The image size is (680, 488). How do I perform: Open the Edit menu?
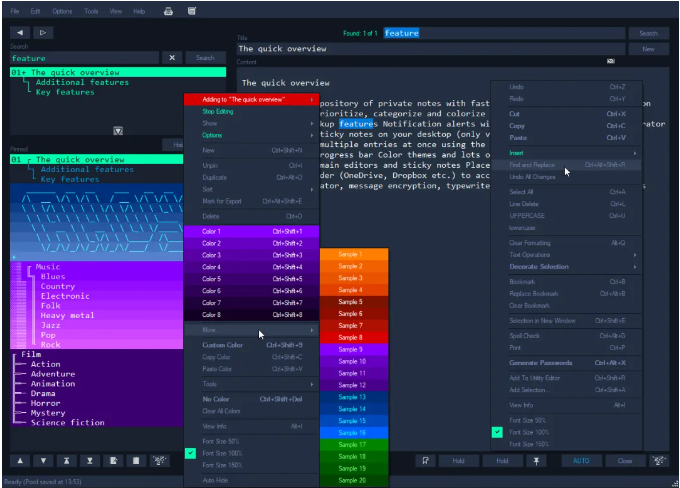[x=35, y=11]
